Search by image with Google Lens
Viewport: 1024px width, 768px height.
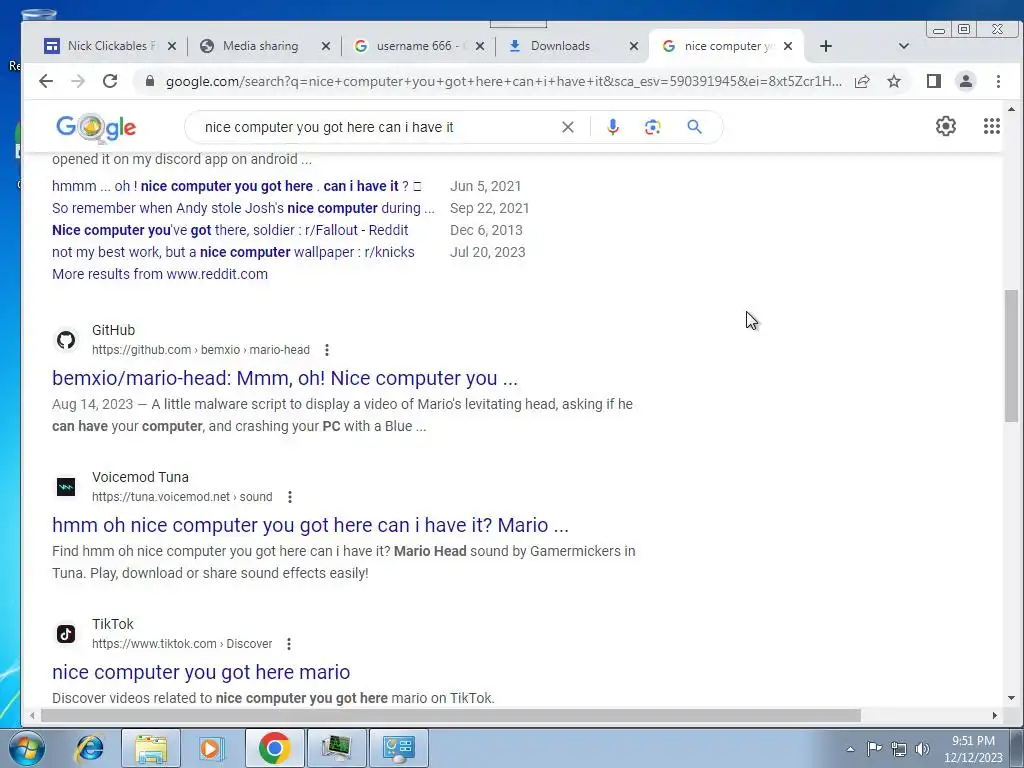click(x=652, y=127)
